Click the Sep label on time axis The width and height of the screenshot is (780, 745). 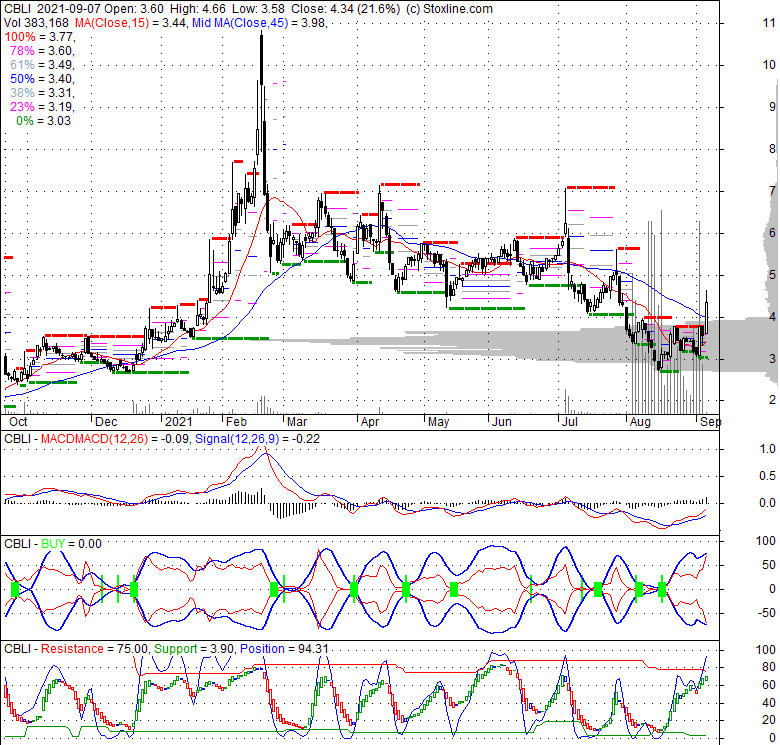coord(710,422)
